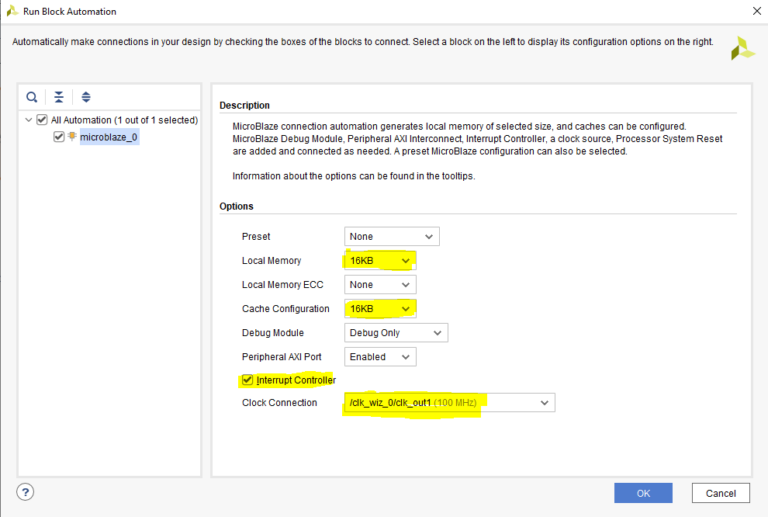Screen dimensions: 768x517
Task: Uncheck the microblaze_0 checkbox
Action: click(x=59, y=137)
